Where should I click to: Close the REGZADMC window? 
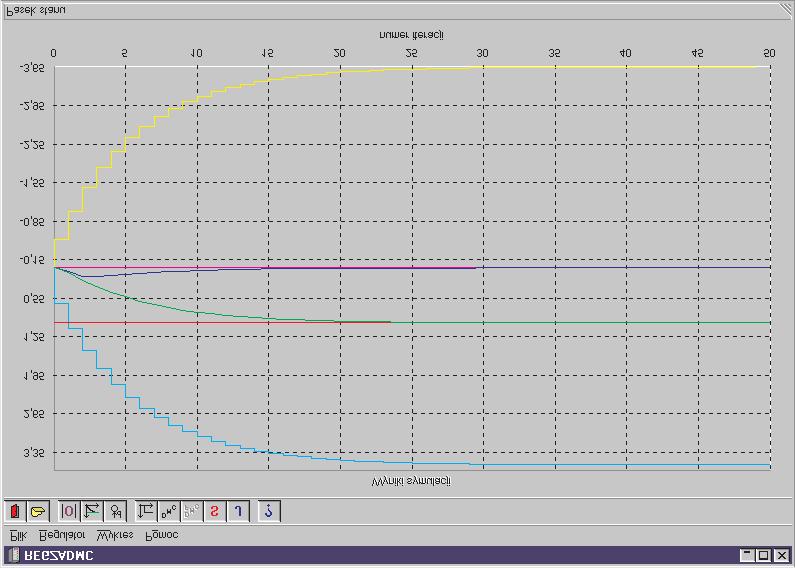coord(781,555)
